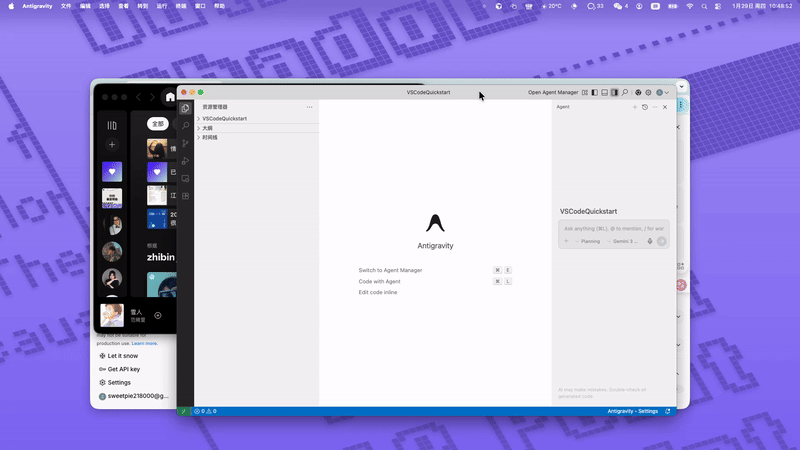Open settings gear in Antigravity title bar

point(648,92)
